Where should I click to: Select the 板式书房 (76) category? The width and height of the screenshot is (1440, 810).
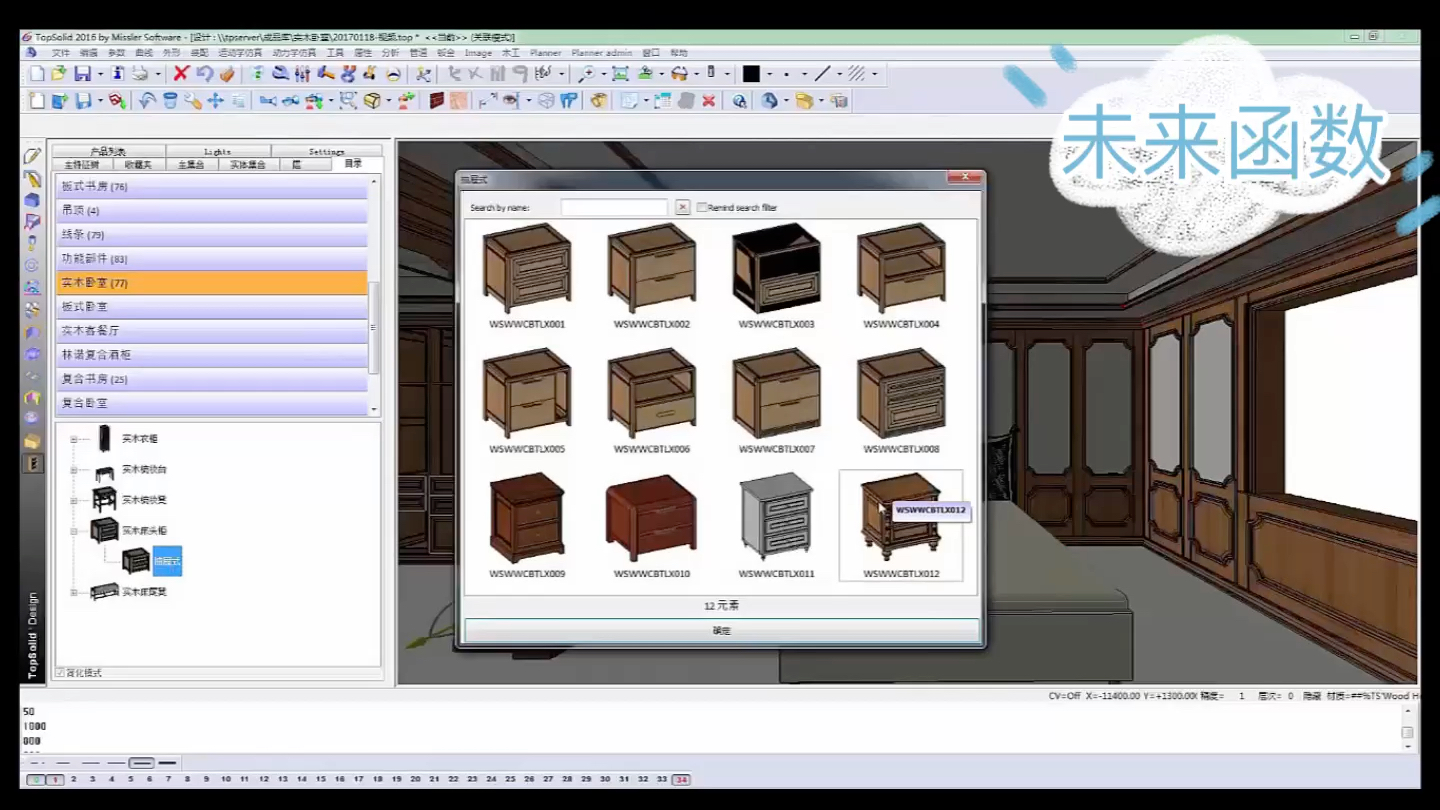point(212,187)
